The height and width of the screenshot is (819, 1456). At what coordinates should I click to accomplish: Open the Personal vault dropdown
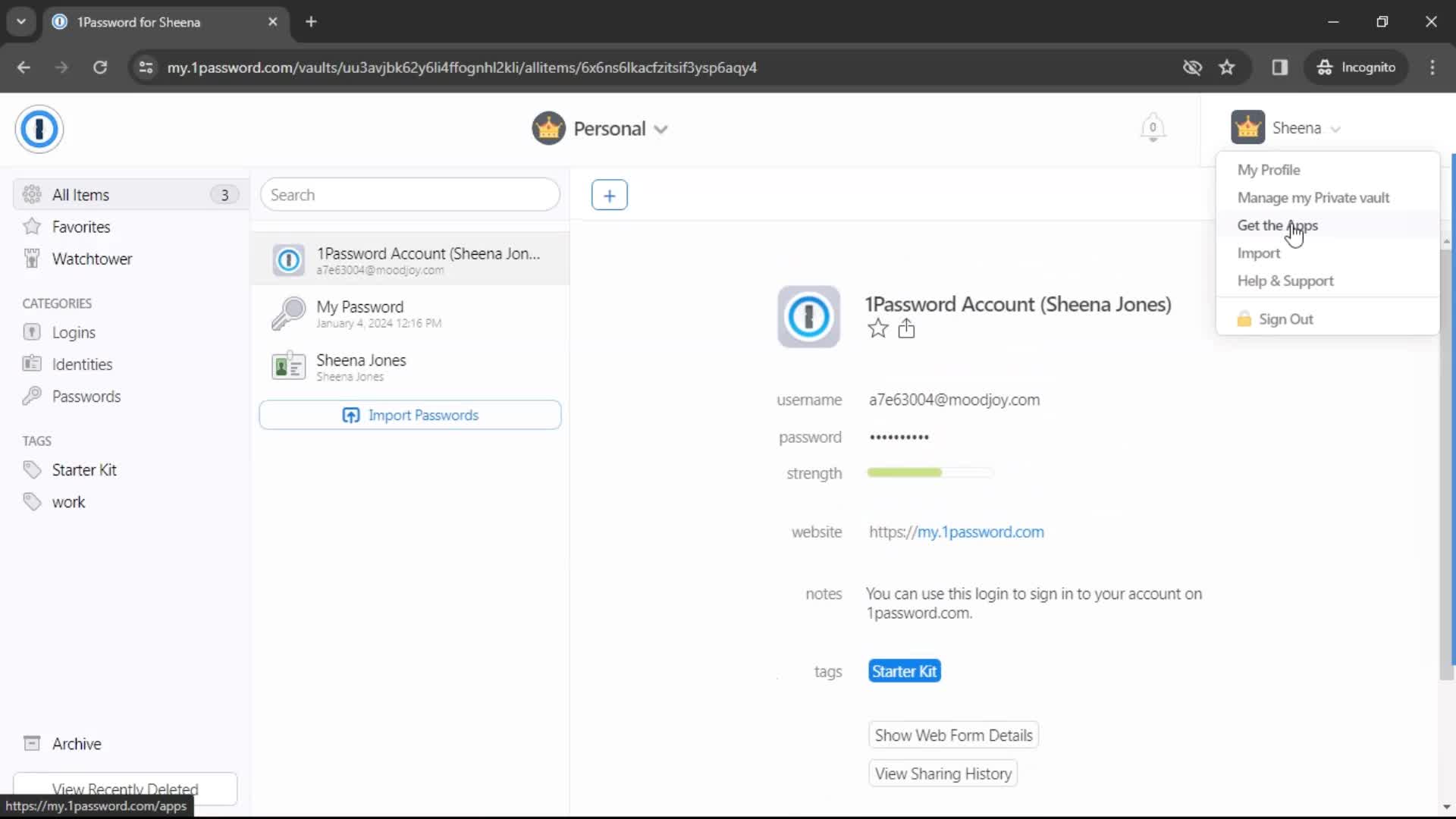point(600,129)
